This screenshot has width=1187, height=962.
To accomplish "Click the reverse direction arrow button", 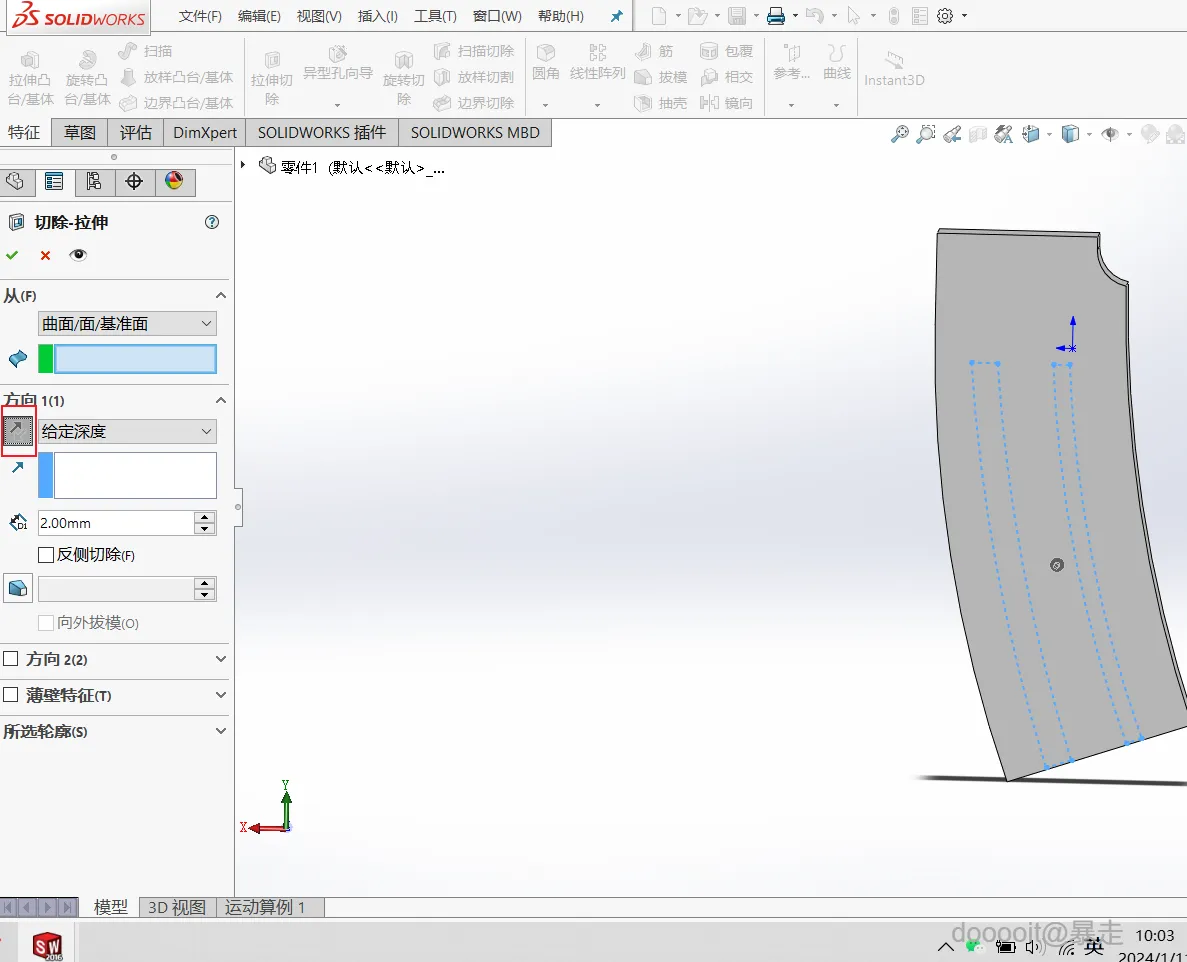I will tap(18, 431).
